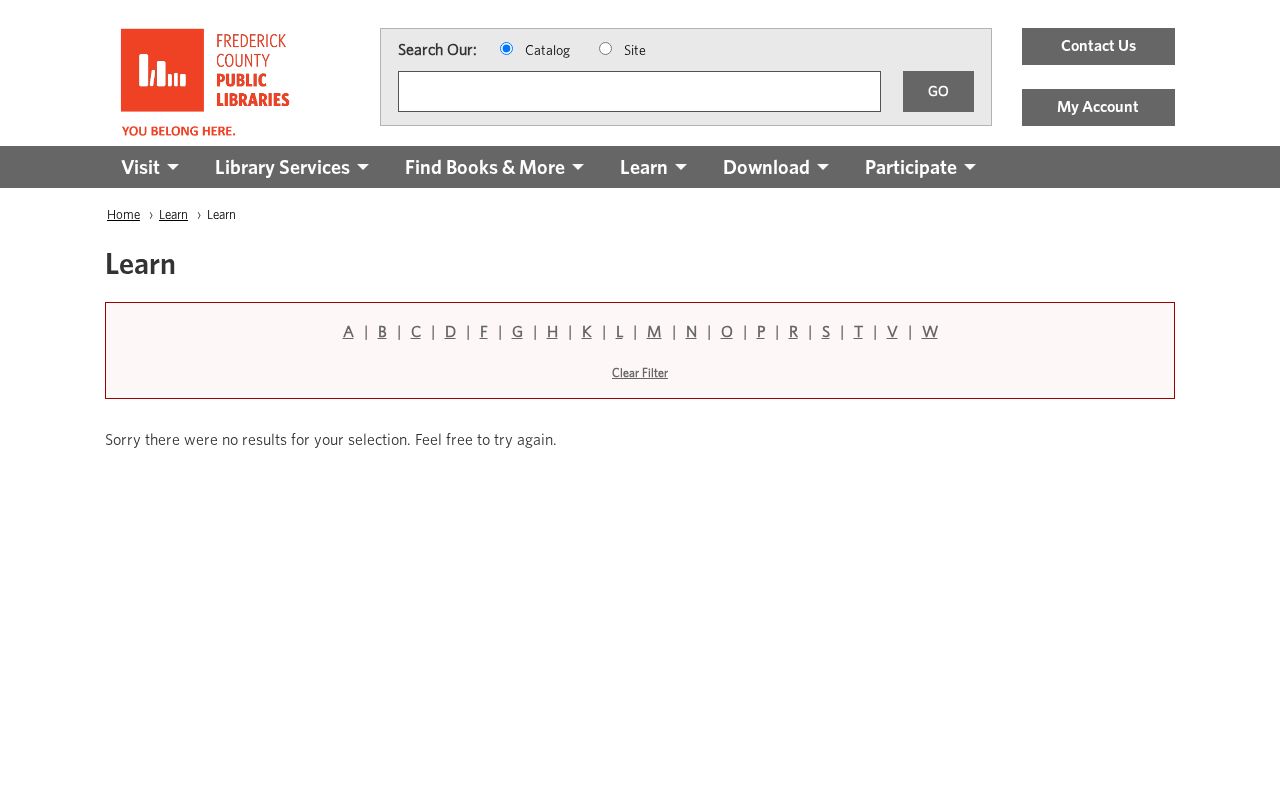The image size is (1280, 800).
Task: Filter results by letter R
Action: 793,332
